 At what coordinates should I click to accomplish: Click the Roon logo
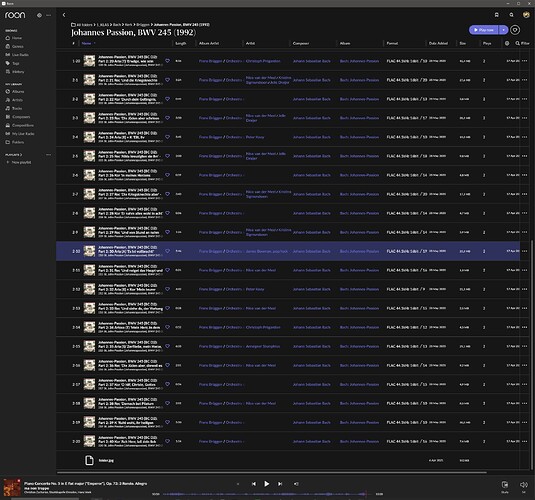[15, 15]
